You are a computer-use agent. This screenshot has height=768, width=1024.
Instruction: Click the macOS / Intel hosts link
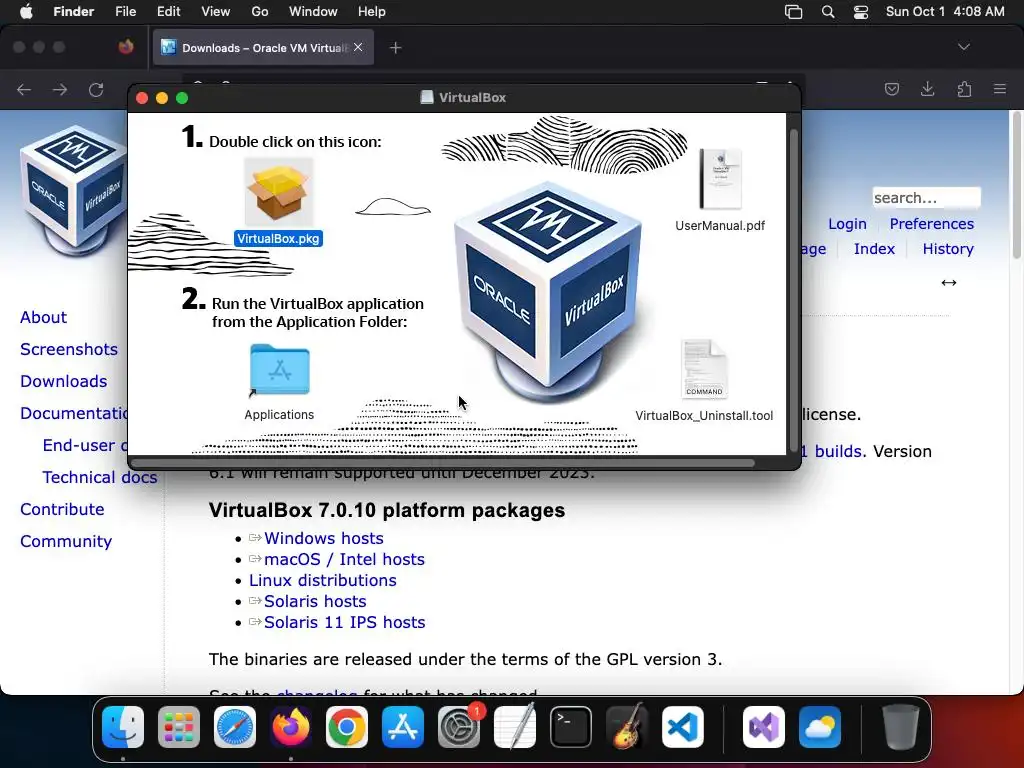(x=344, y=559)
